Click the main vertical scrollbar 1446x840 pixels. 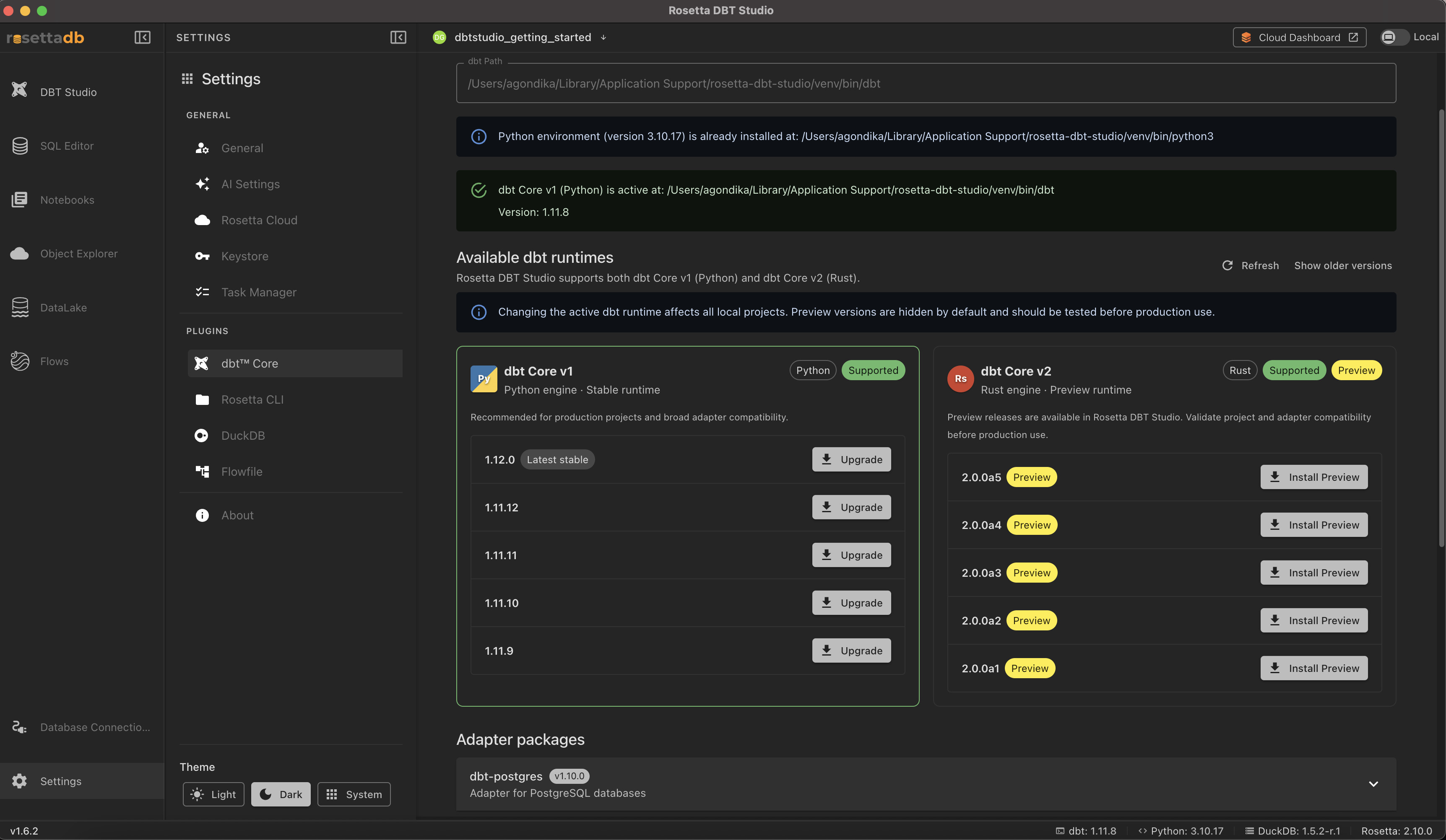click(1441, 328)
